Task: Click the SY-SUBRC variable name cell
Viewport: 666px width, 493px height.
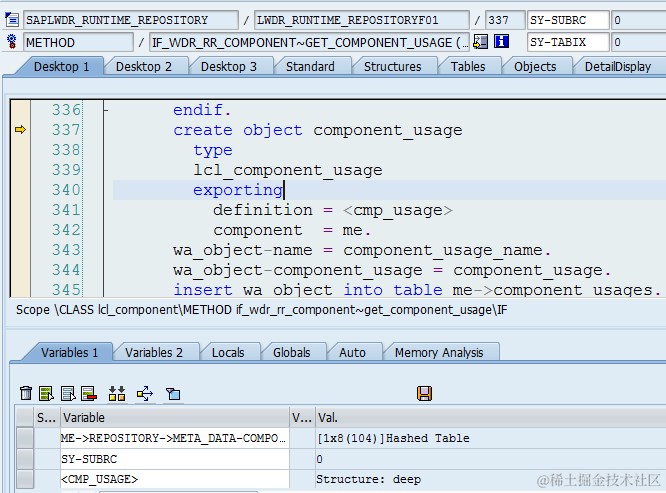Action: click(x=175, y=459)
